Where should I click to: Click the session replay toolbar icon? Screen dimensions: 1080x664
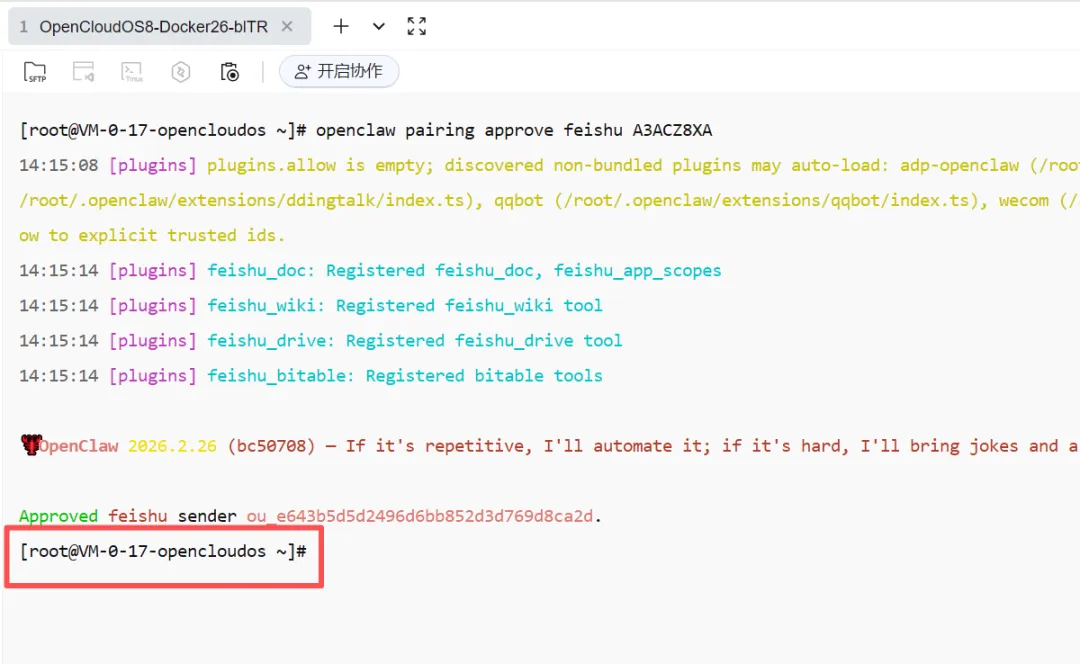tap(83, 72)
